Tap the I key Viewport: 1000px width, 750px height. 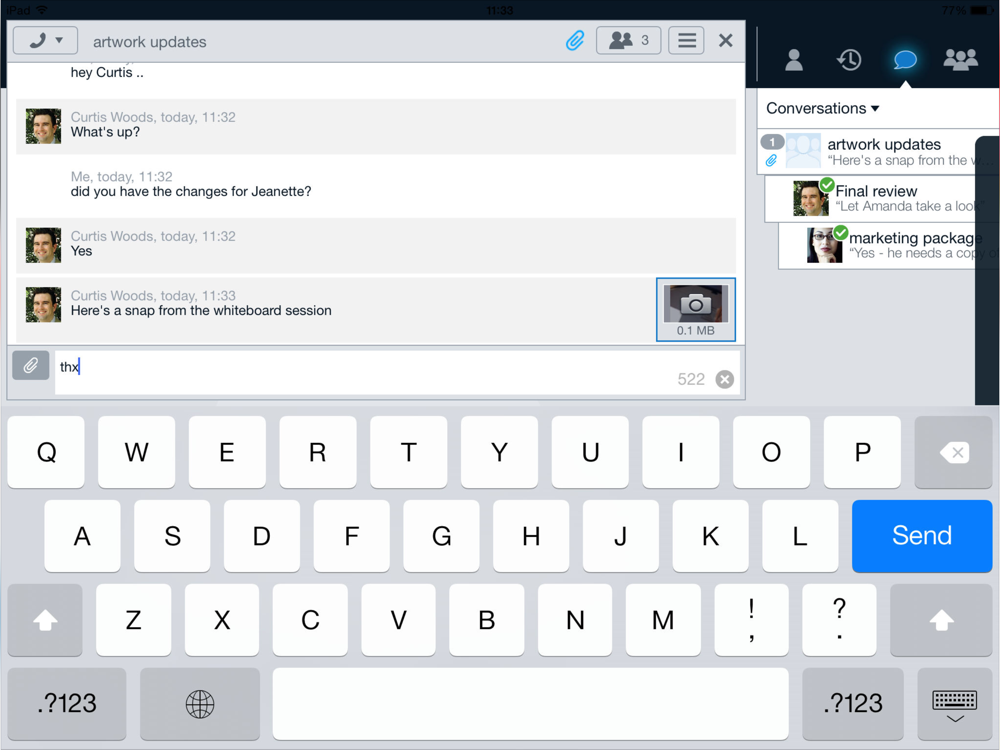680,452
